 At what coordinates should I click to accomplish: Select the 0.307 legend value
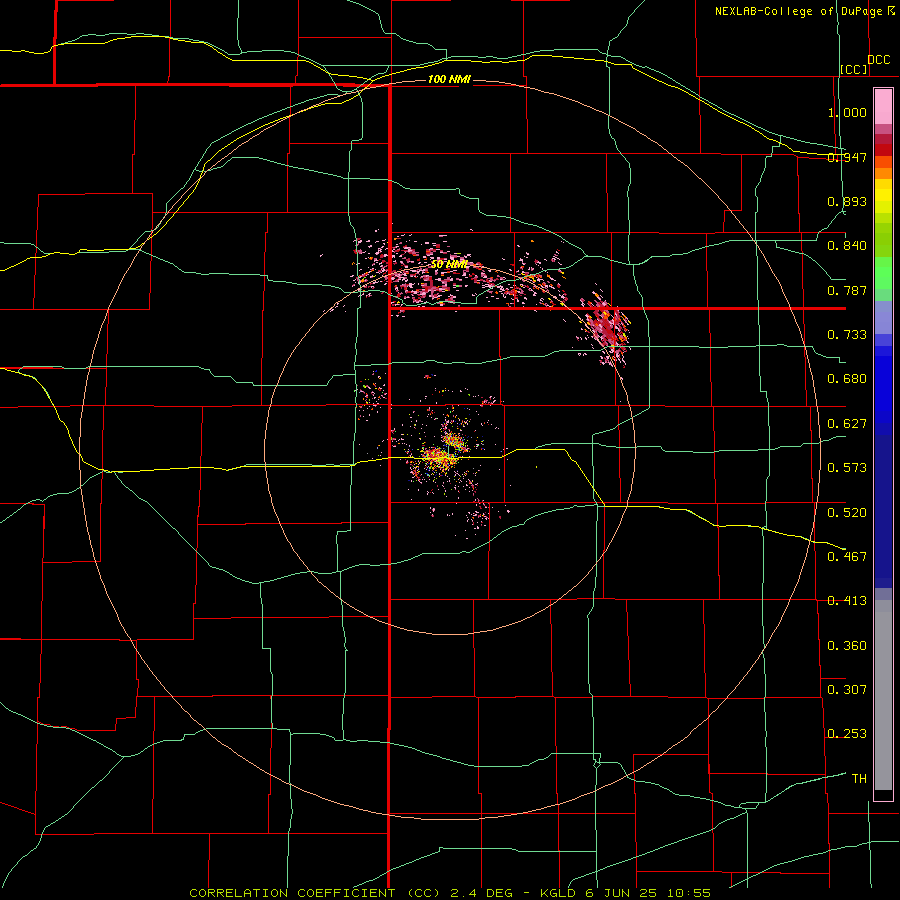click(x=847, y=690)
